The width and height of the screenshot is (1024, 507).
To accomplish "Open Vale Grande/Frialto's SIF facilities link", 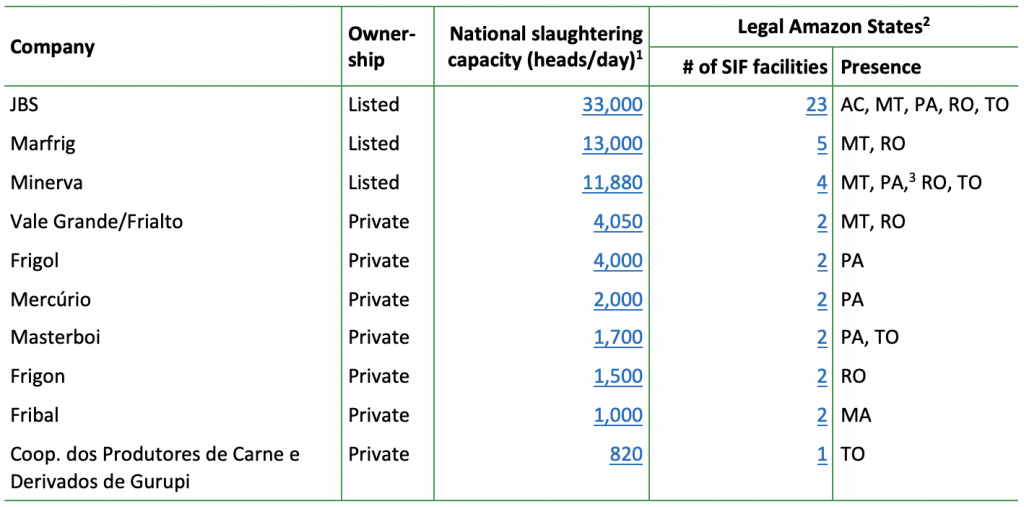I will pos(822,222).
